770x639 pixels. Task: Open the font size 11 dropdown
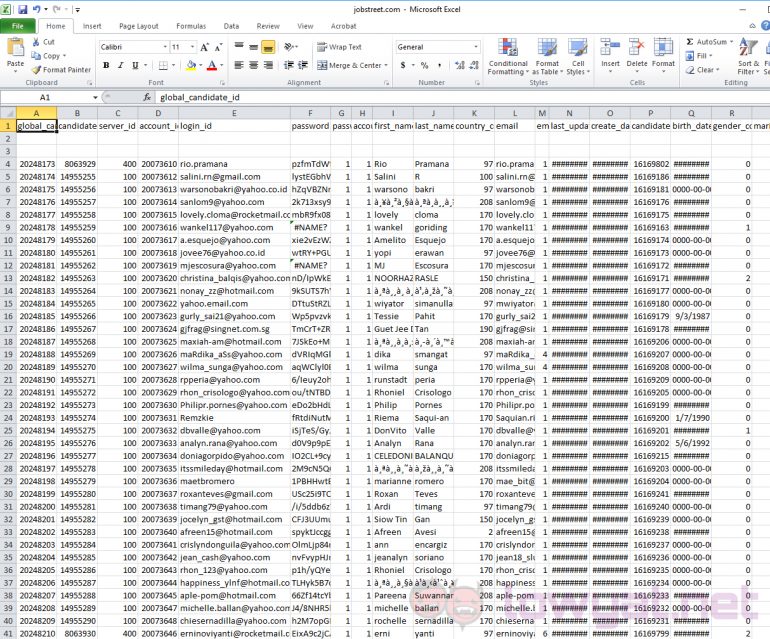(192, 47)
